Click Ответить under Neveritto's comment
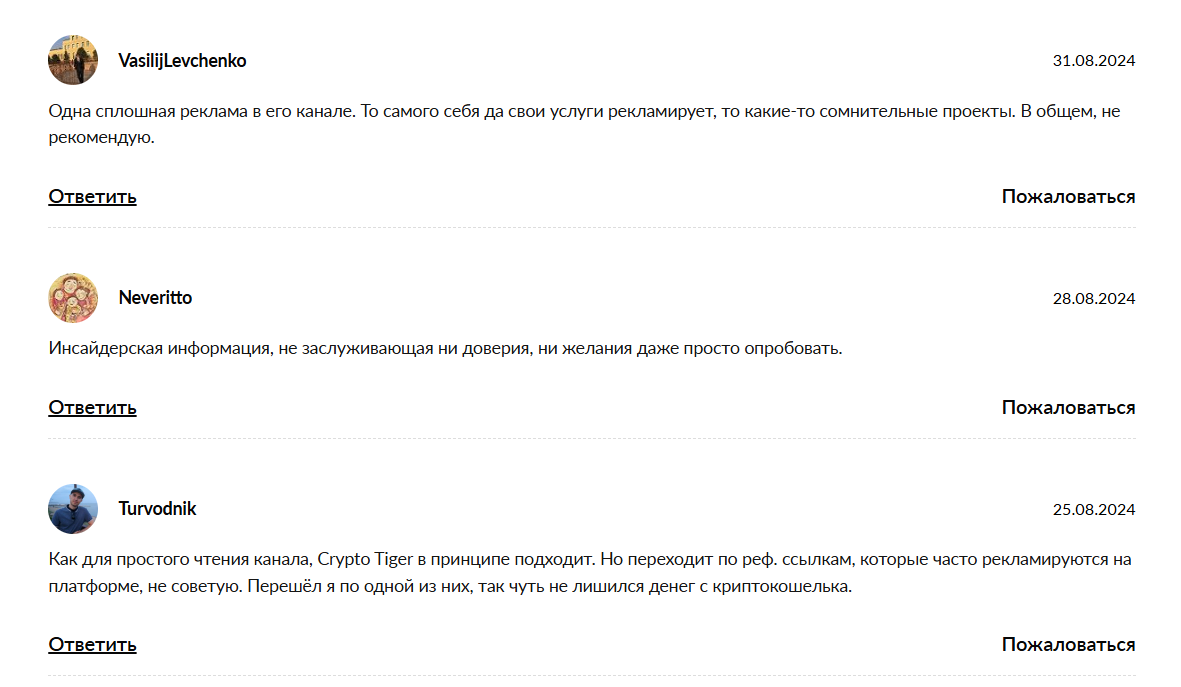The image size is (1181, 687). 93,408
